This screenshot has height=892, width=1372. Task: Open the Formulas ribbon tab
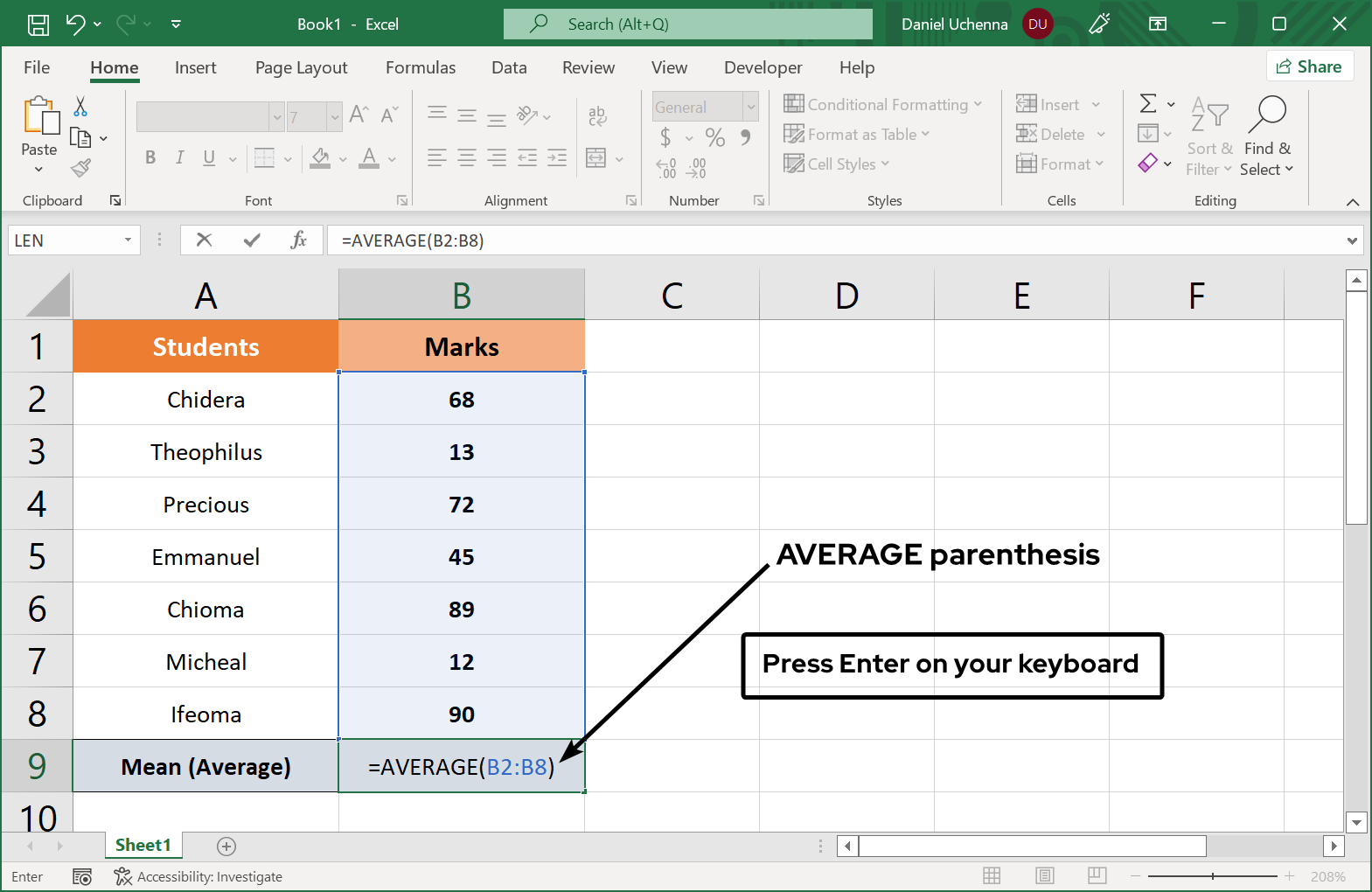coord(421,67)
